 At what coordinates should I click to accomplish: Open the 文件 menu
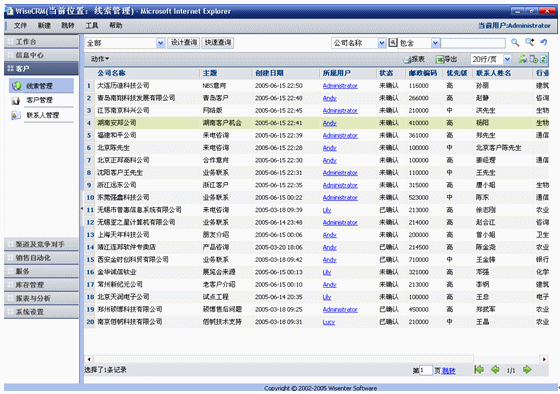20,25
